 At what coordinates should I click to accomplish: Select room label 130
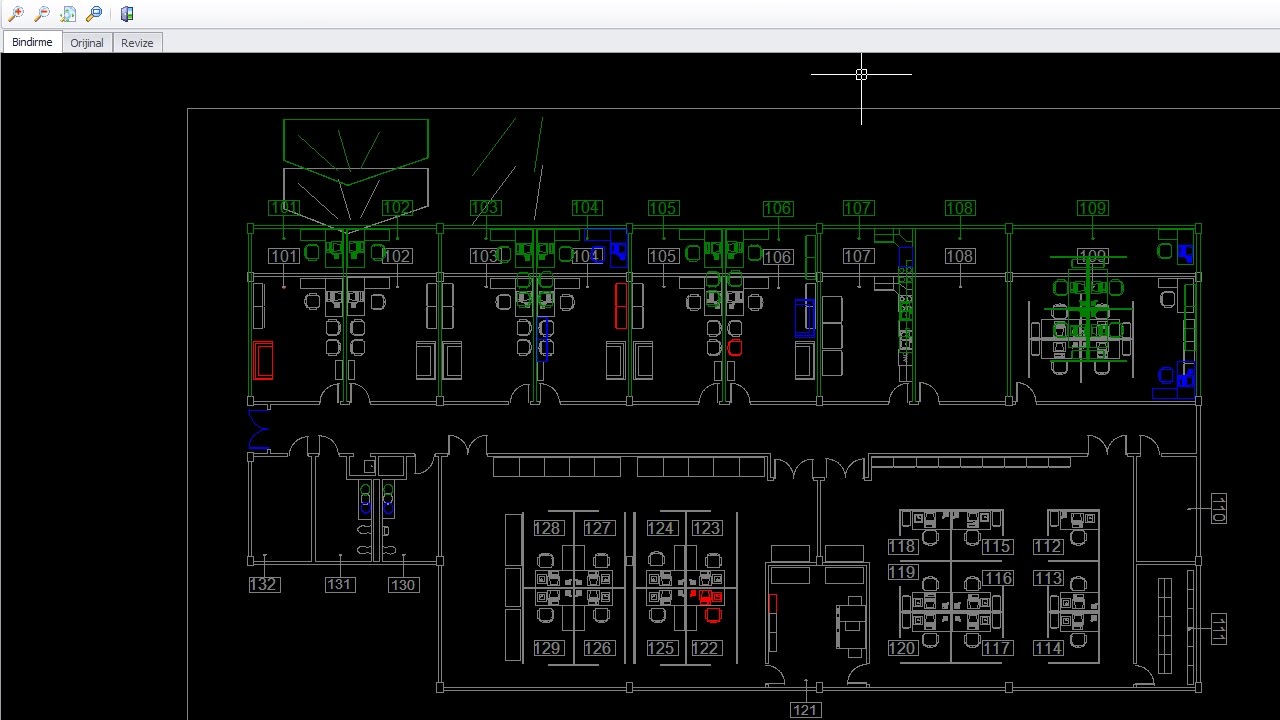tap(403, 585)
